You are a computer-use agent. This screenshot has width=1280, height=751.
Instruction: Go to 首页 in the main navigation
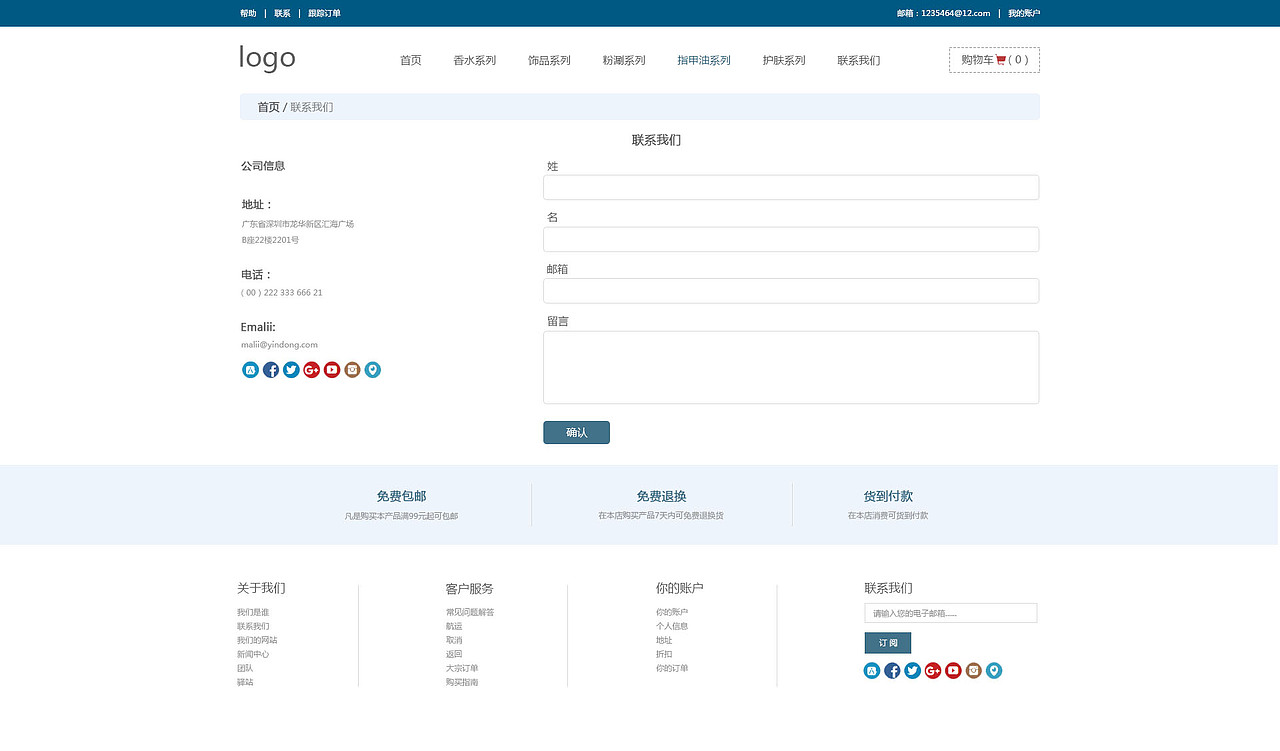pyautogui.click(x=411, y=60)
